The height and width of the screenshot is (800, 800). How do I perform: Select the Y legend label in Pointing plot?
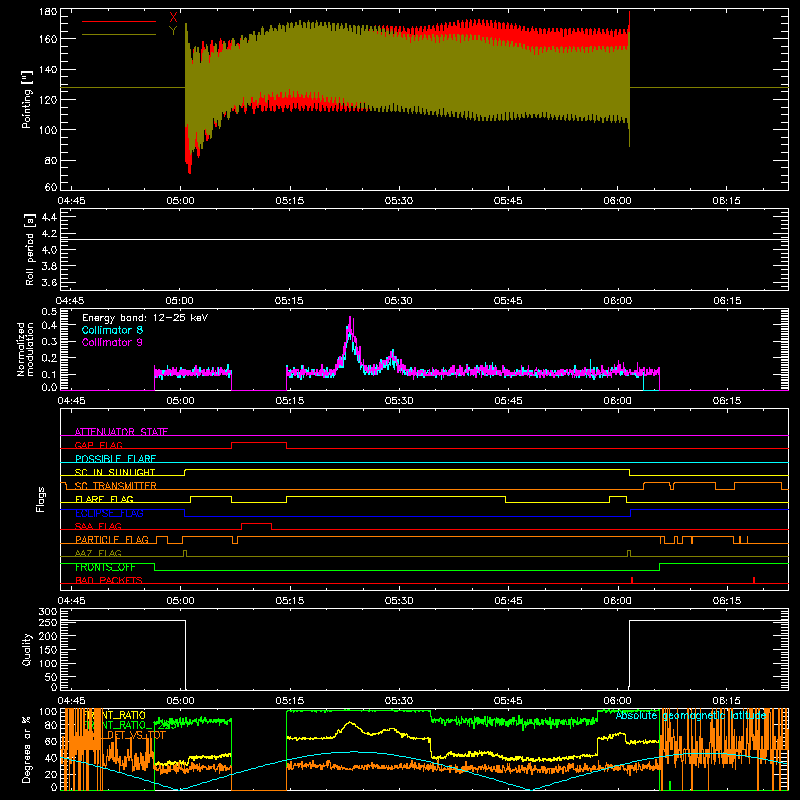click(173, 31)
